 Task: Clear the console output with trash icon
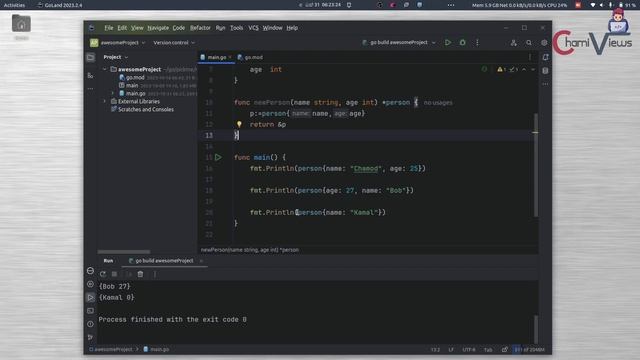pos(140,274)
